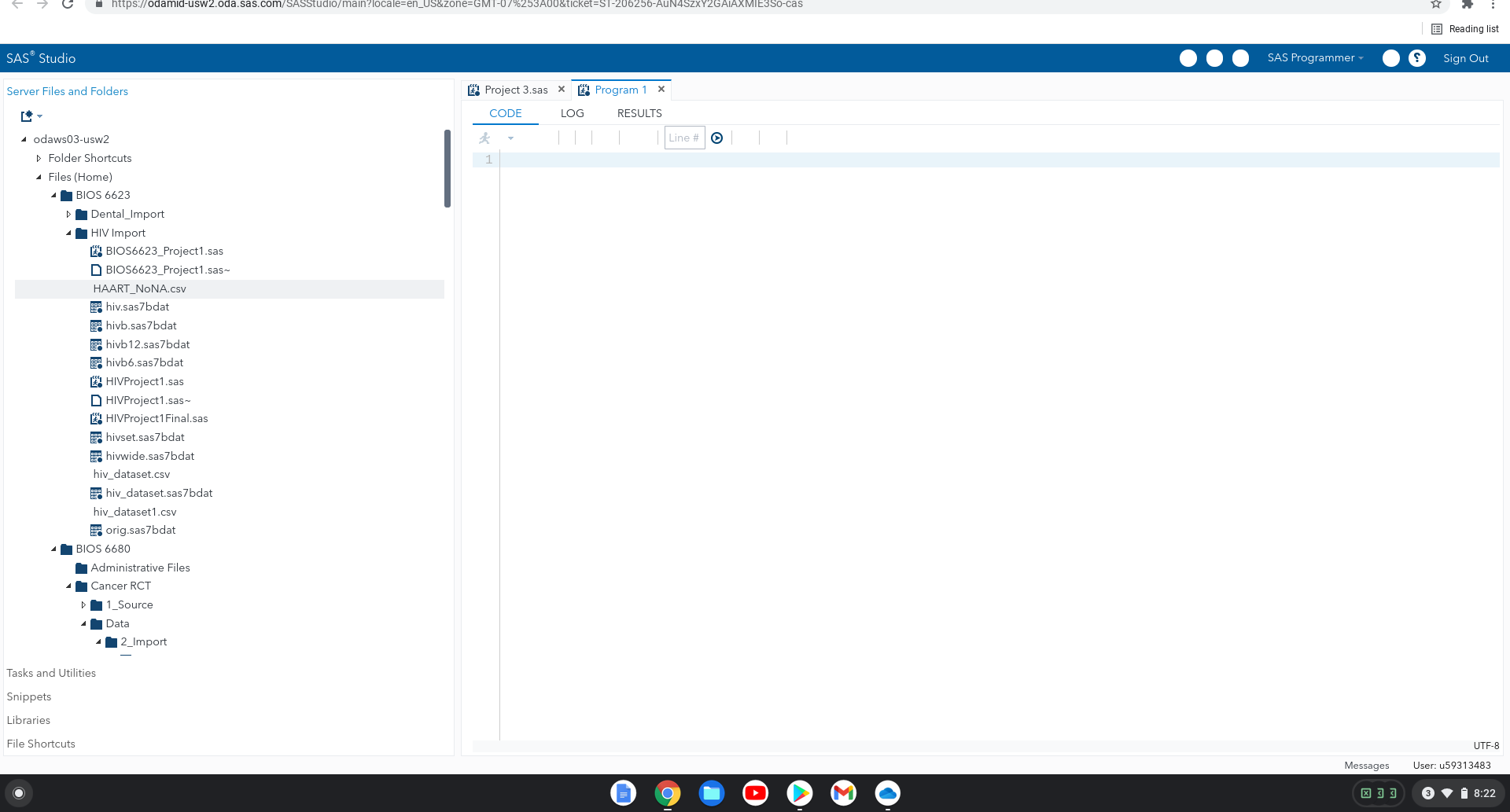Open the Project 3.sas tab
Image resolution: width=1510 pixels, height=812 pixels.
point(515,90)
